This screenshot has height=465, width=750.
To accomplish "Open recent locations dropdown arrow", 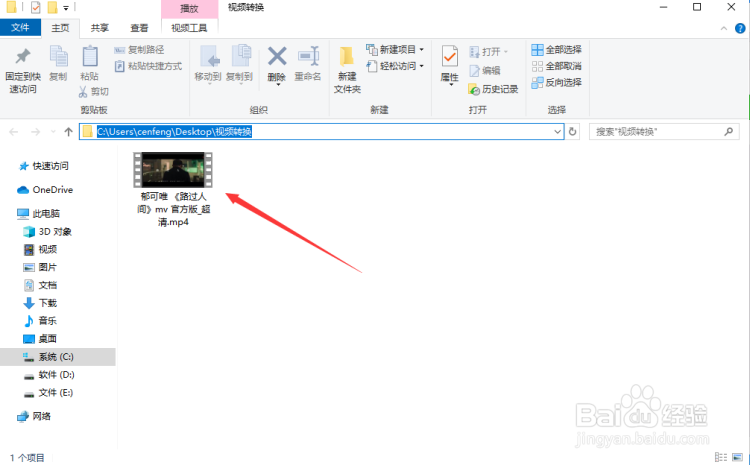I will tap(53, 132).
